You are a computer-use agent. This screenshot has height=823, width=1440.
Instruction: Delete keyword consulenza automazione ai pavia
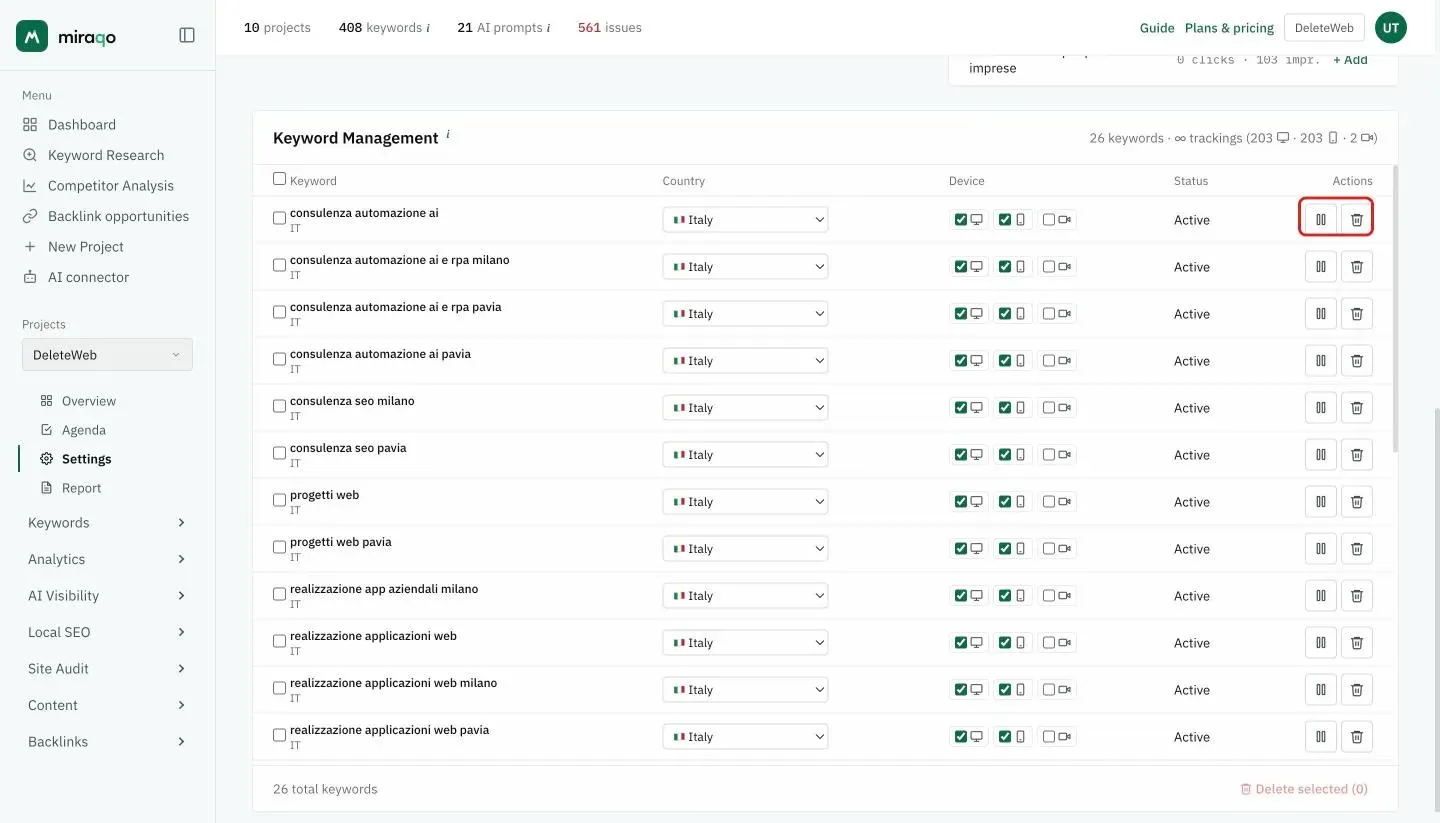pyautogui.click(x=1356, y=361)
